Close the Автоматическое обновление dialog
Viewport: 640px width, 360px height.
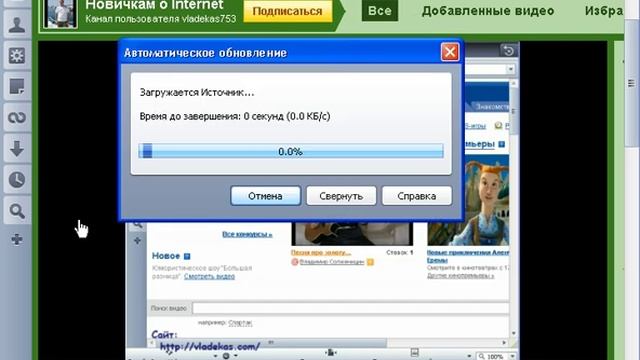pyautogui.click(x=450, y=52)
